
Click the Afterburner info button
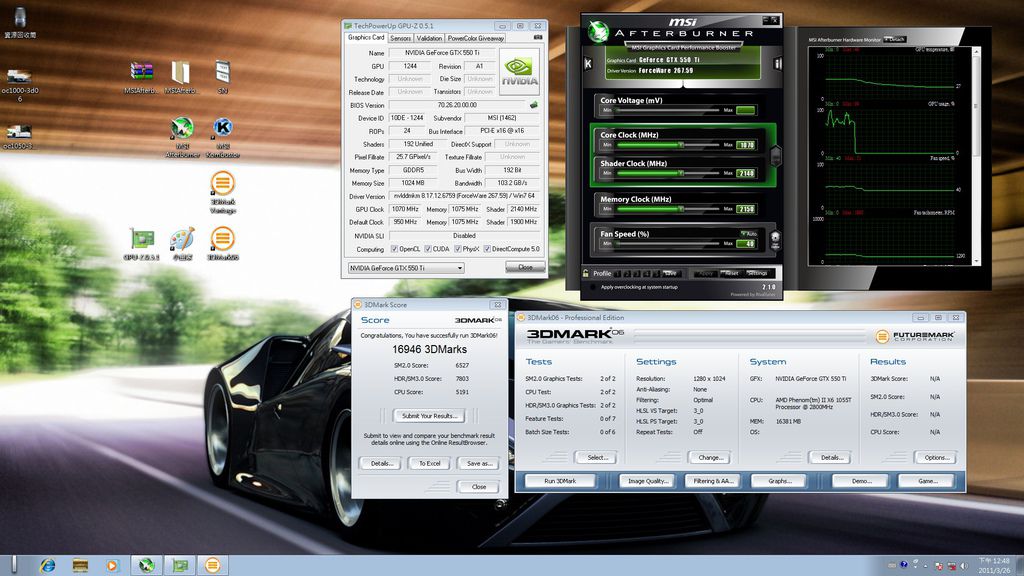[777, 64]
